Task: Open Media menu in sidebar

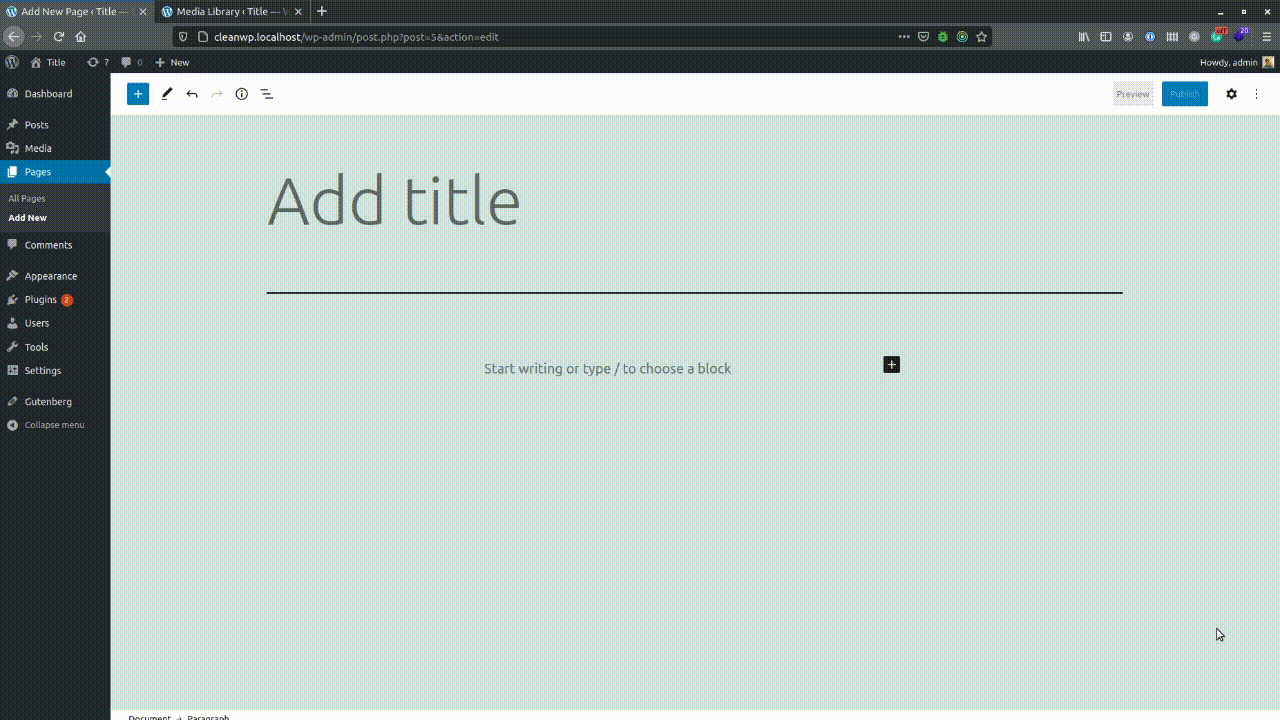Action: [55, 148]
